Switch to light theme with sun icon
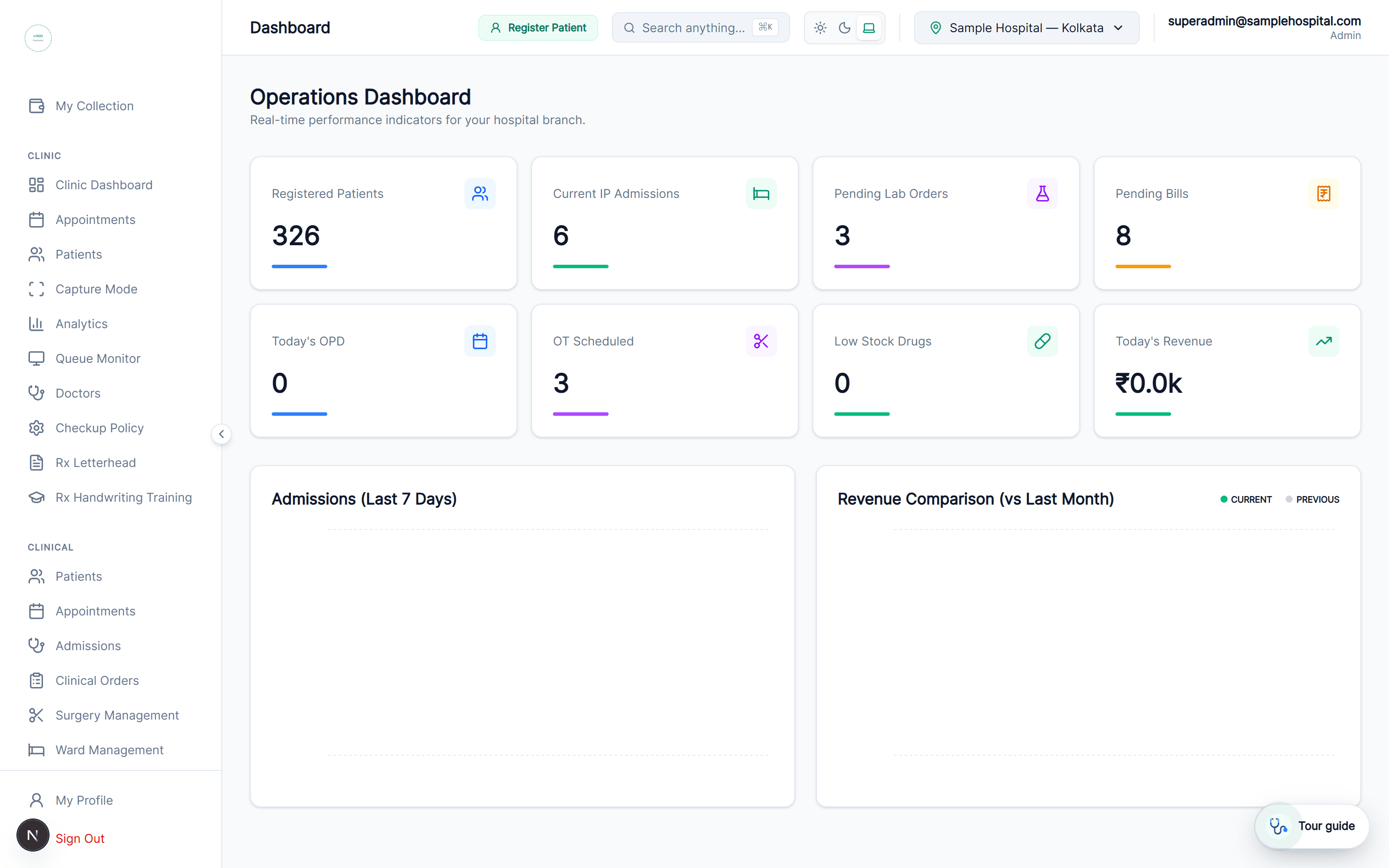The width and height of the screenshot is (1389, 868). tap(820, 27)
